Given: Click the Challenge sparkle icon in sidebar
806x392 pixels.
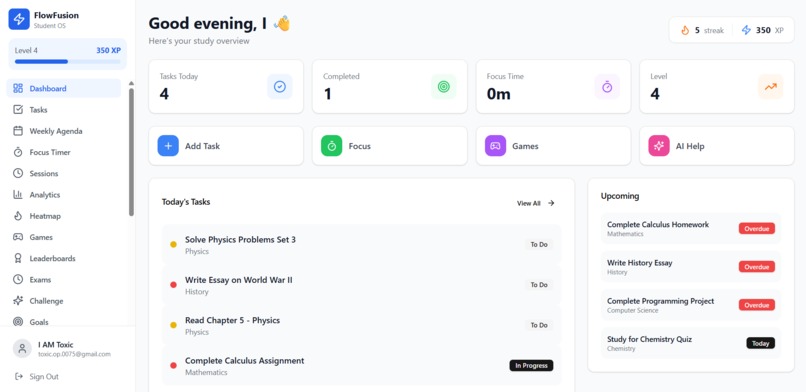Looking at the screenshot, I should click(18, 301).
